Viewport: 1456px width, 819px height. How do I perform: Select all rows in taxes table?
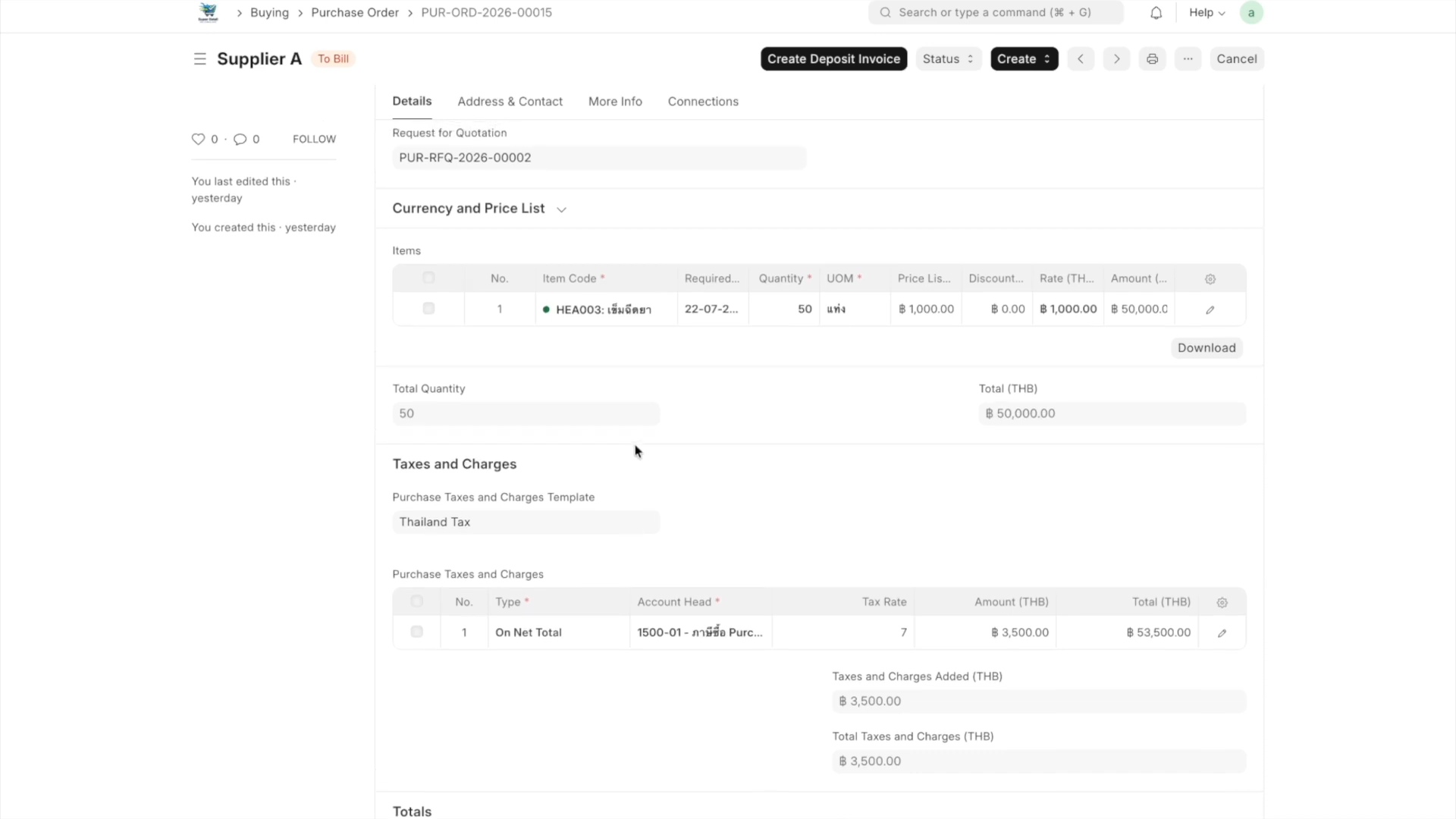click(x=416, y=601)
